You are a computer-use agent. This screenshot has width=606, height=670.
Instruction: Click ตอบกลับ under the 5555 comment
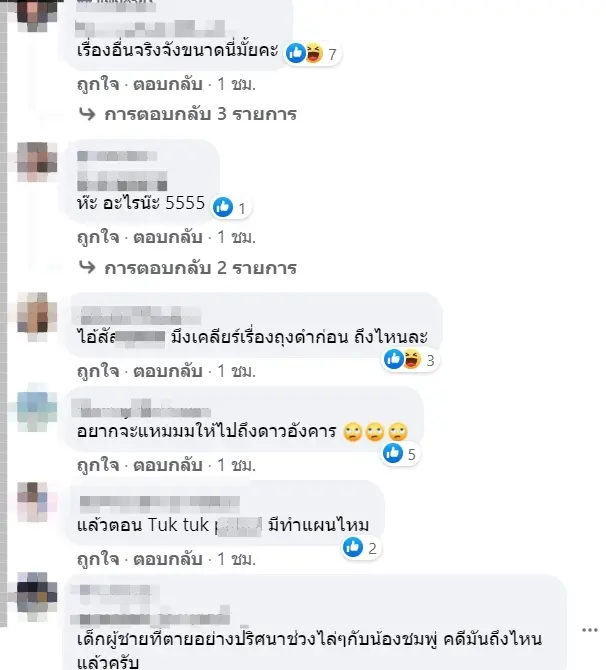coord(168,237)
